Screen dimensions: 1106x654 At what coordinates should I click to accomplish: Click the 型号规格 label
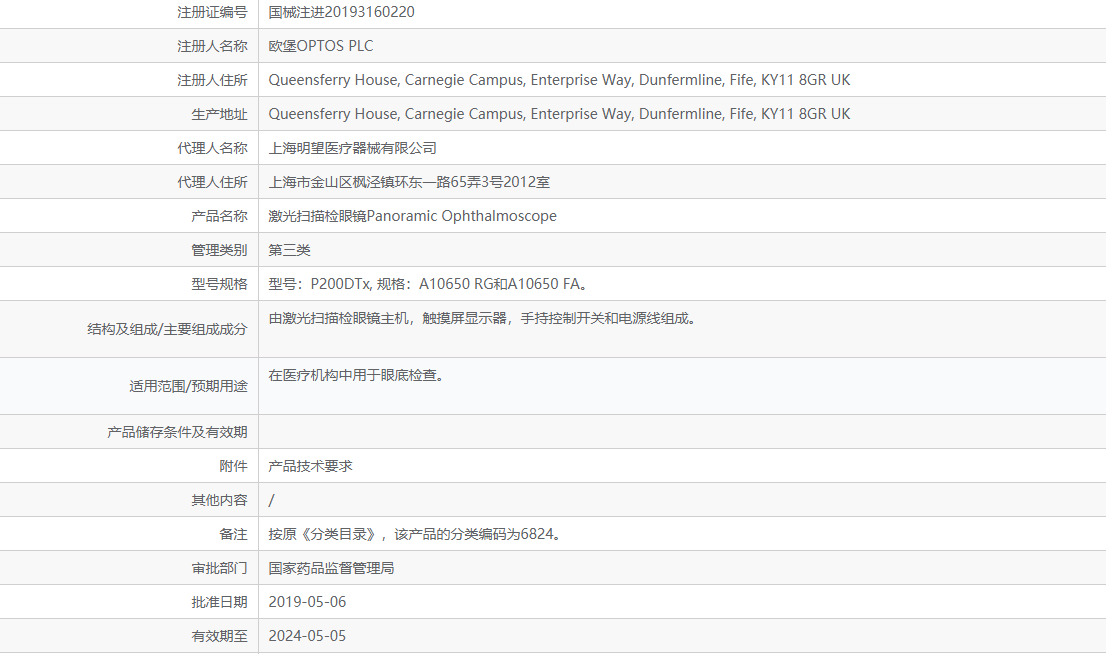tap(219, 284)
